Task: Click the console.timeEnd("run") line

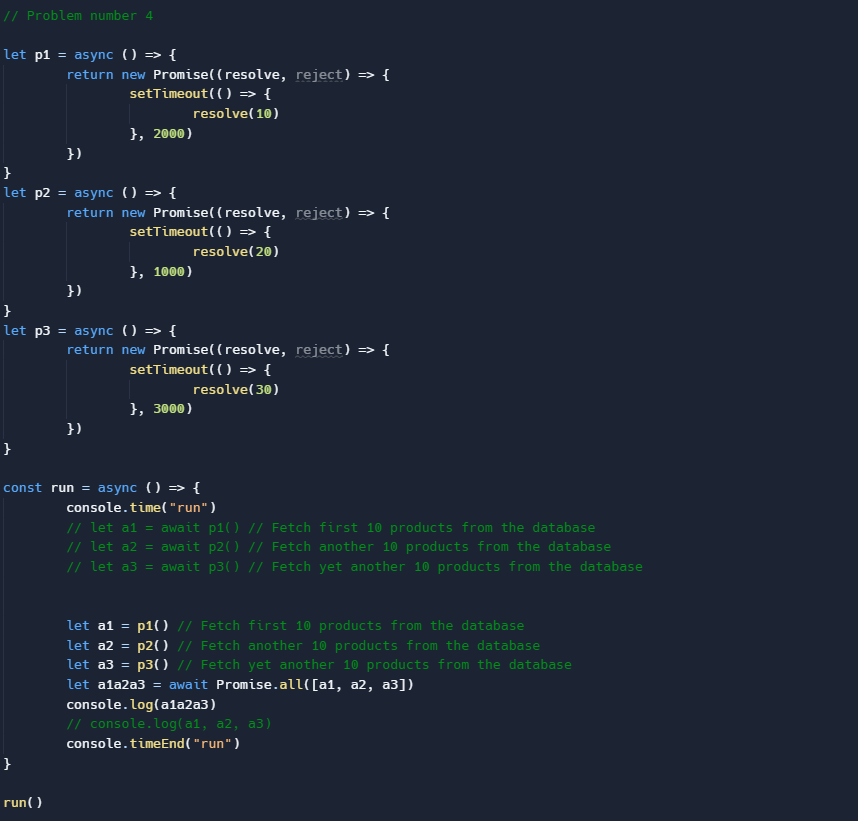Action: coord(153,744)
